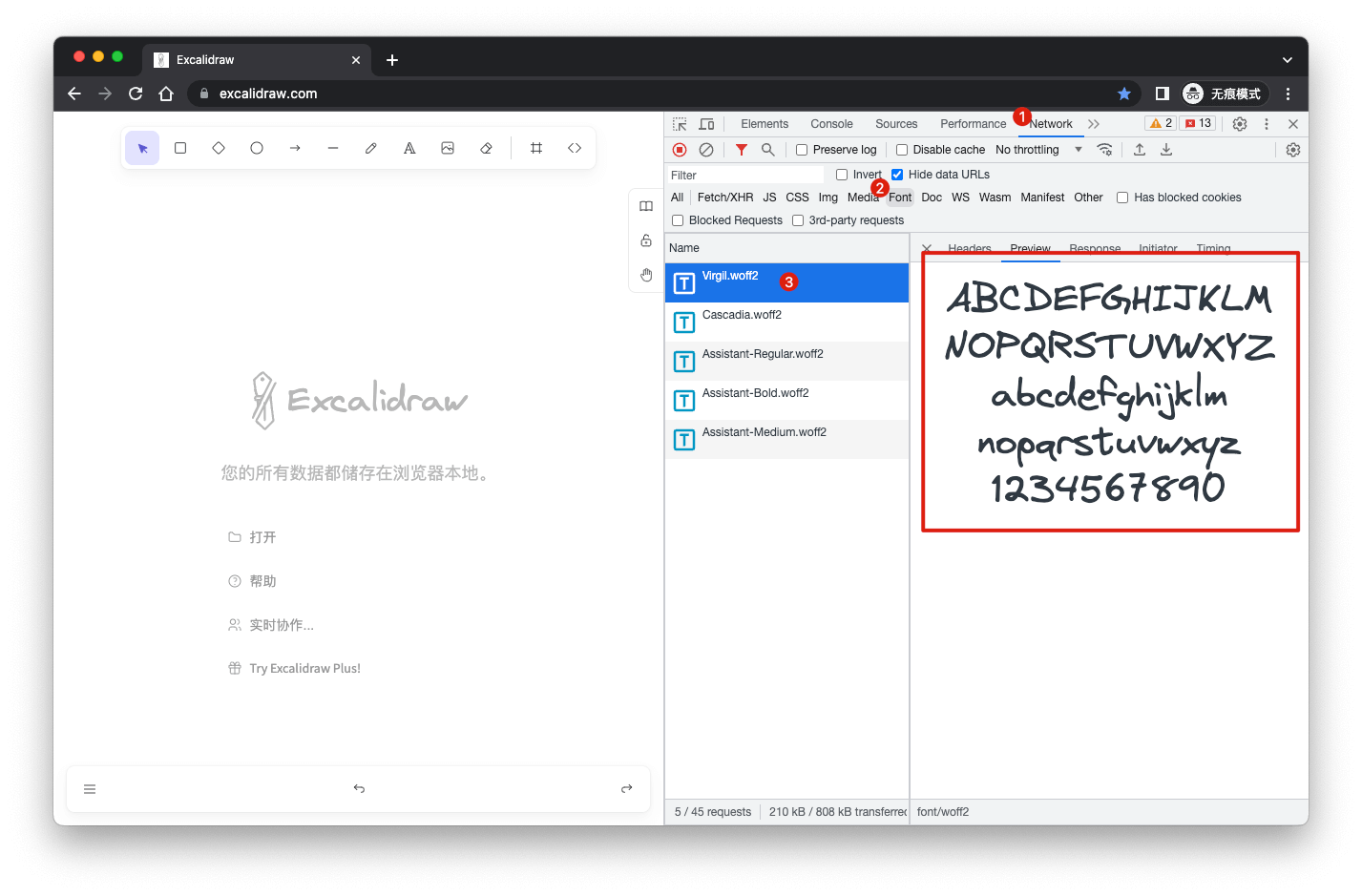The width and height of the screenshot is (1362, 896).
Task: Open the Excalidraw hamburger menu
Action: tap(90, 789)
